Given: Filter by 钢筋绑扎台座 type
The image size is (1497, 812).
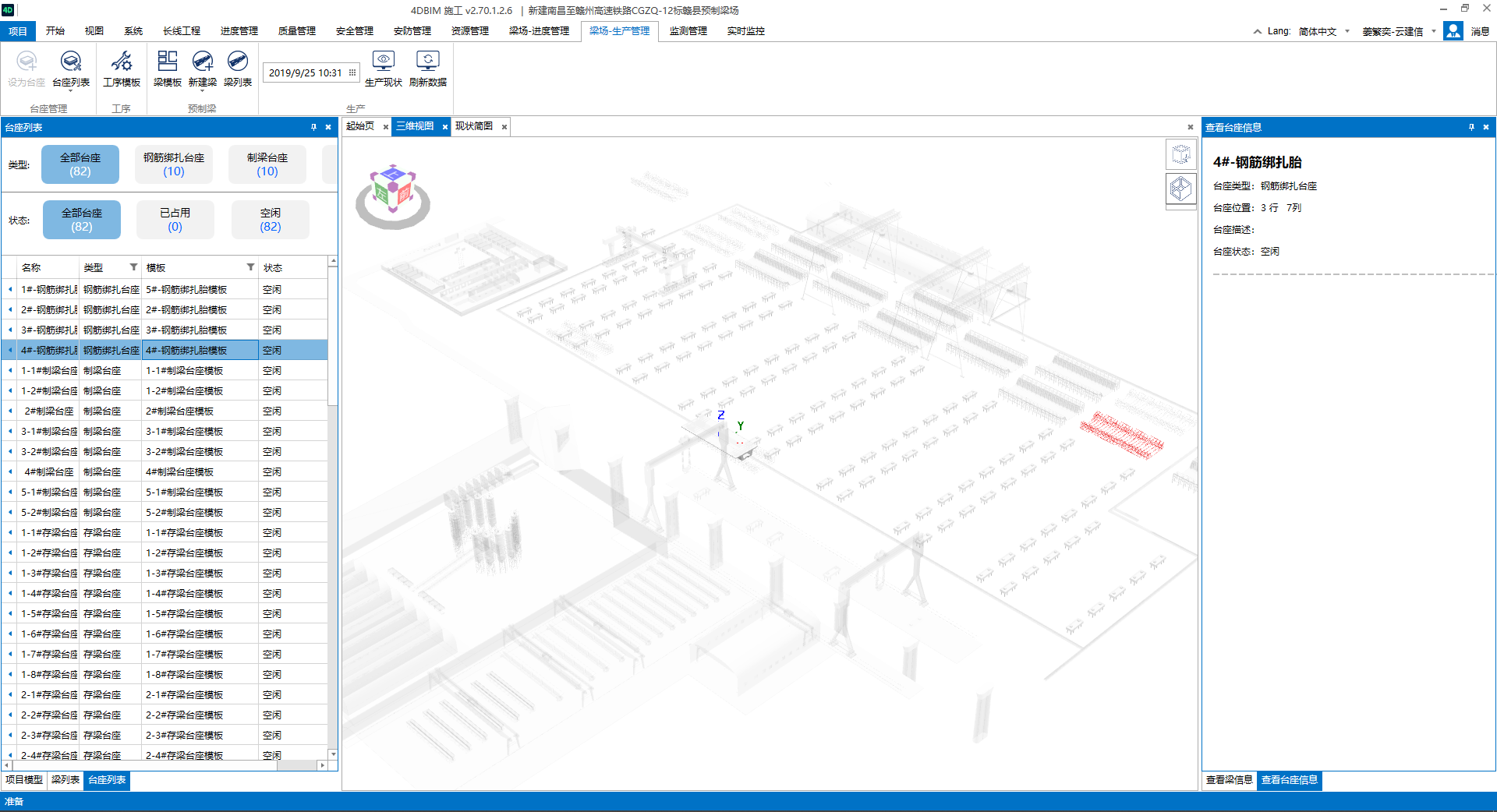Looking at the screenshot, I should (174, 164).
